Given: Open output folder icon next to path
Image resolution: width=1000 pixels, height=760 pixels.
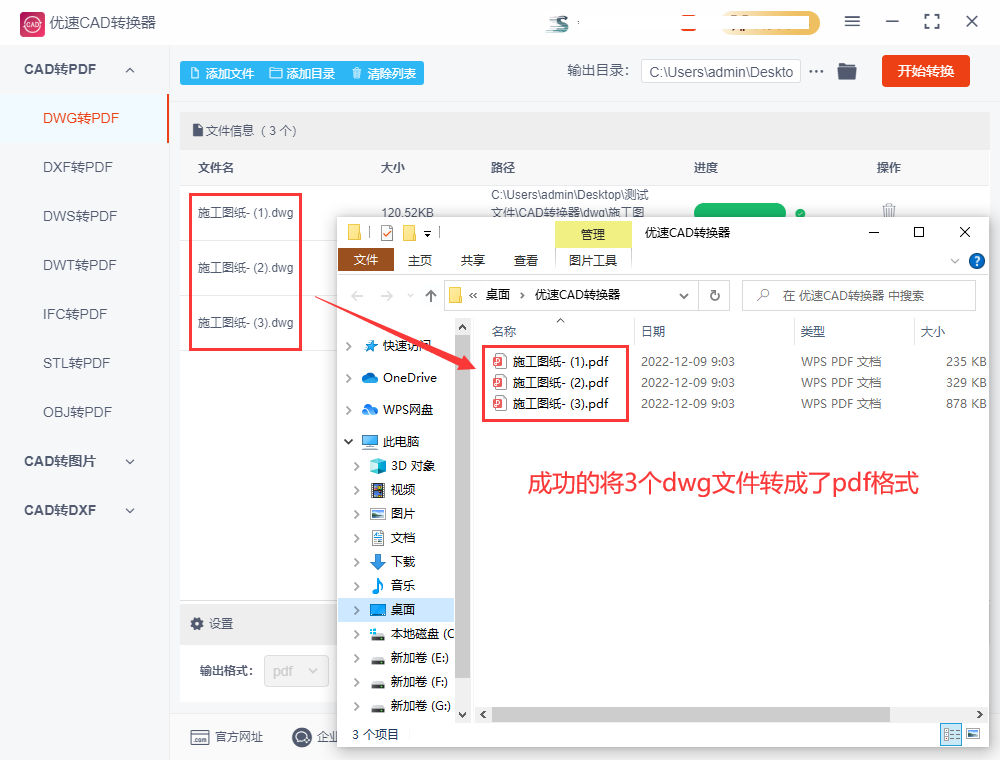Looking at the screenshot, I should (846, 71).
